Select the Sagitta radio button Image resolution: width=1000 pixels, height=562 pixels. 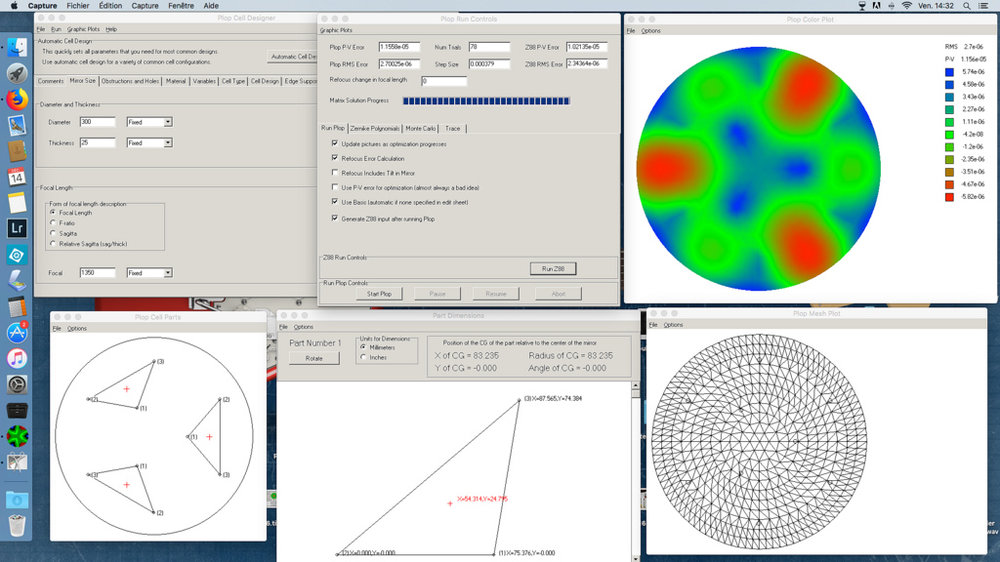click(x=53, y=233)
